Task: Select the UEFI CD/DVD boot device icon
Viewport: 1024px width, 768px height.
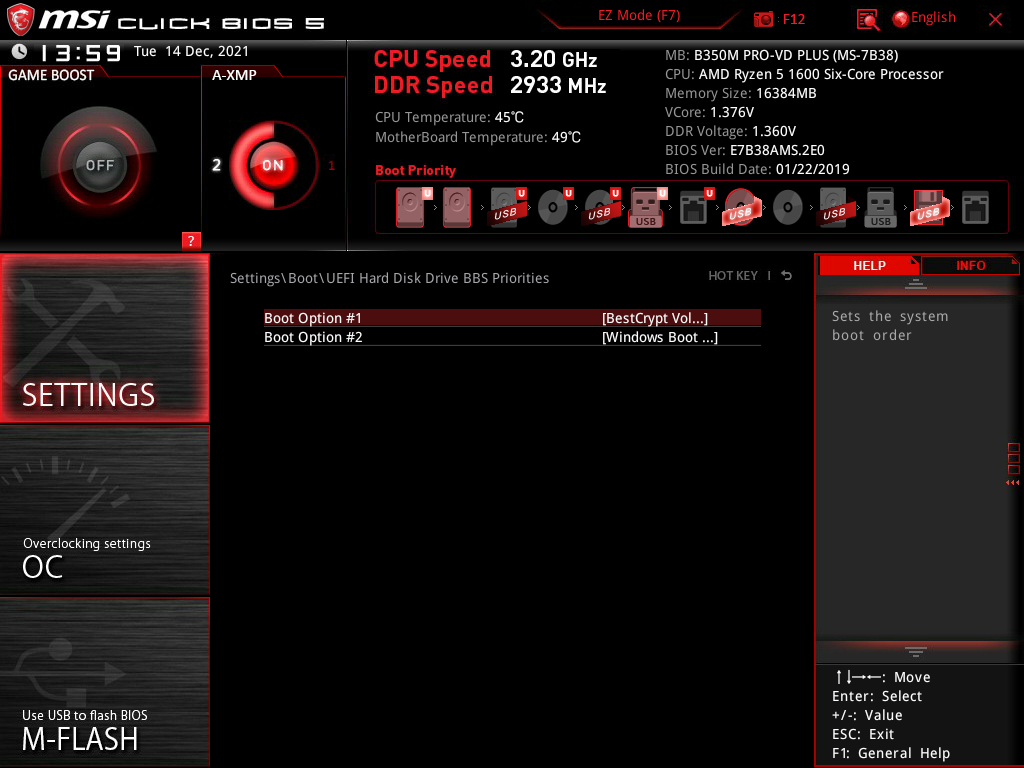Action: 554,208
